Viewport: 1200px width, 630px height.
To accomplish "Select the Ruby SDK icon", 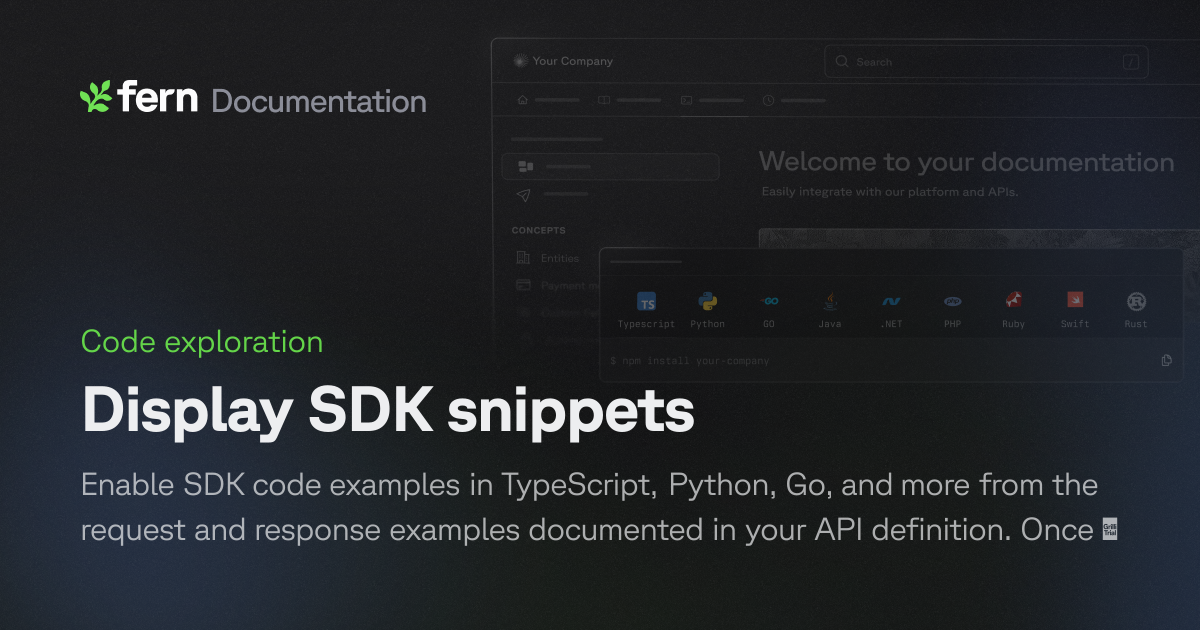I will pos(1014,300).
